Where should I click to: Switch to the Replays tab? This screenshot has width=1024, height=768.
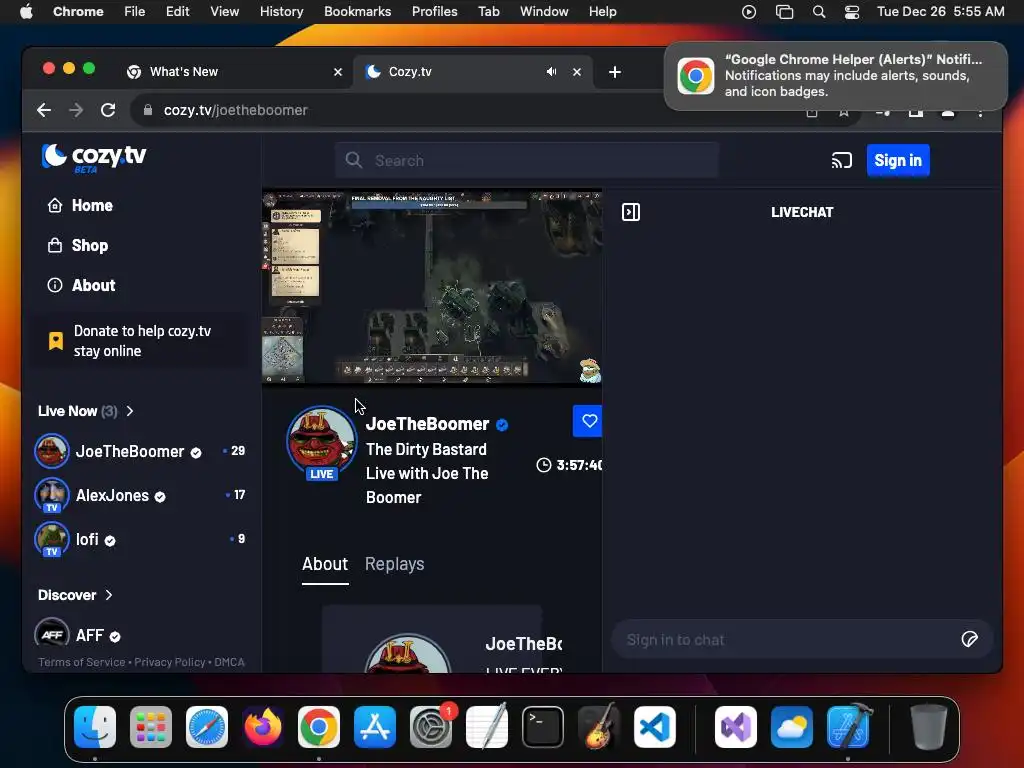click(x=394, y=564)
